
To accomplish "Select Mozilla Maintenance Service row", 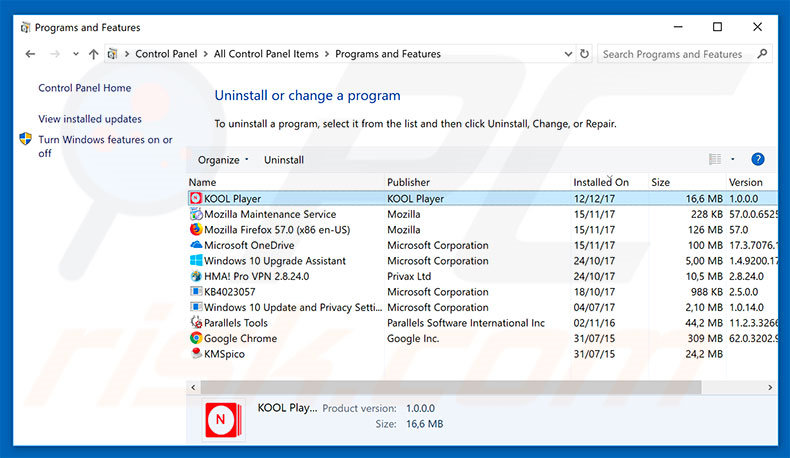I will click(483, 214).
